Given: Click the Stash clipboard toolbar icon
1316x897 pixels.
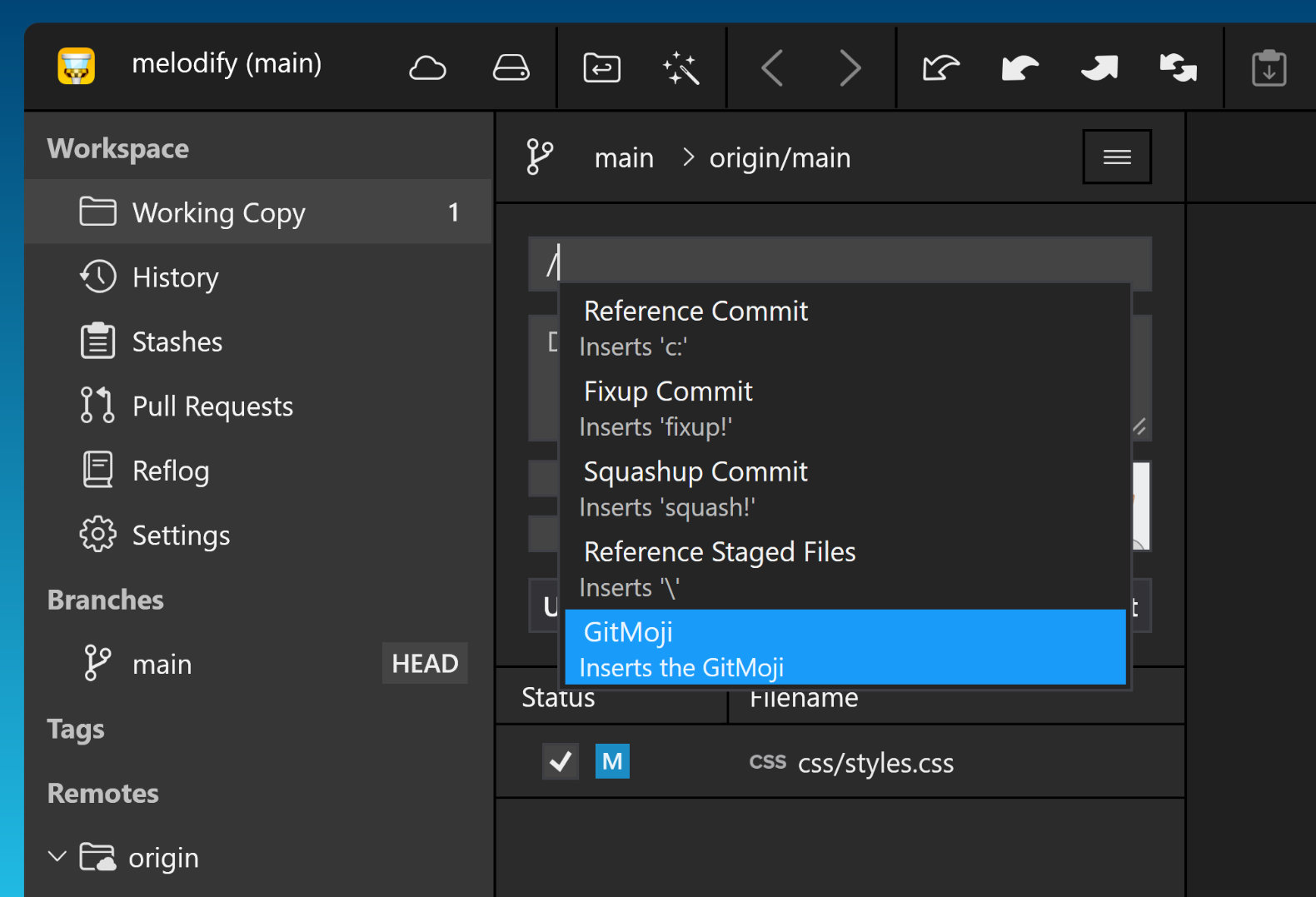Looking at the screenshot, I should pyautogui.click(x=1268, y=68).
